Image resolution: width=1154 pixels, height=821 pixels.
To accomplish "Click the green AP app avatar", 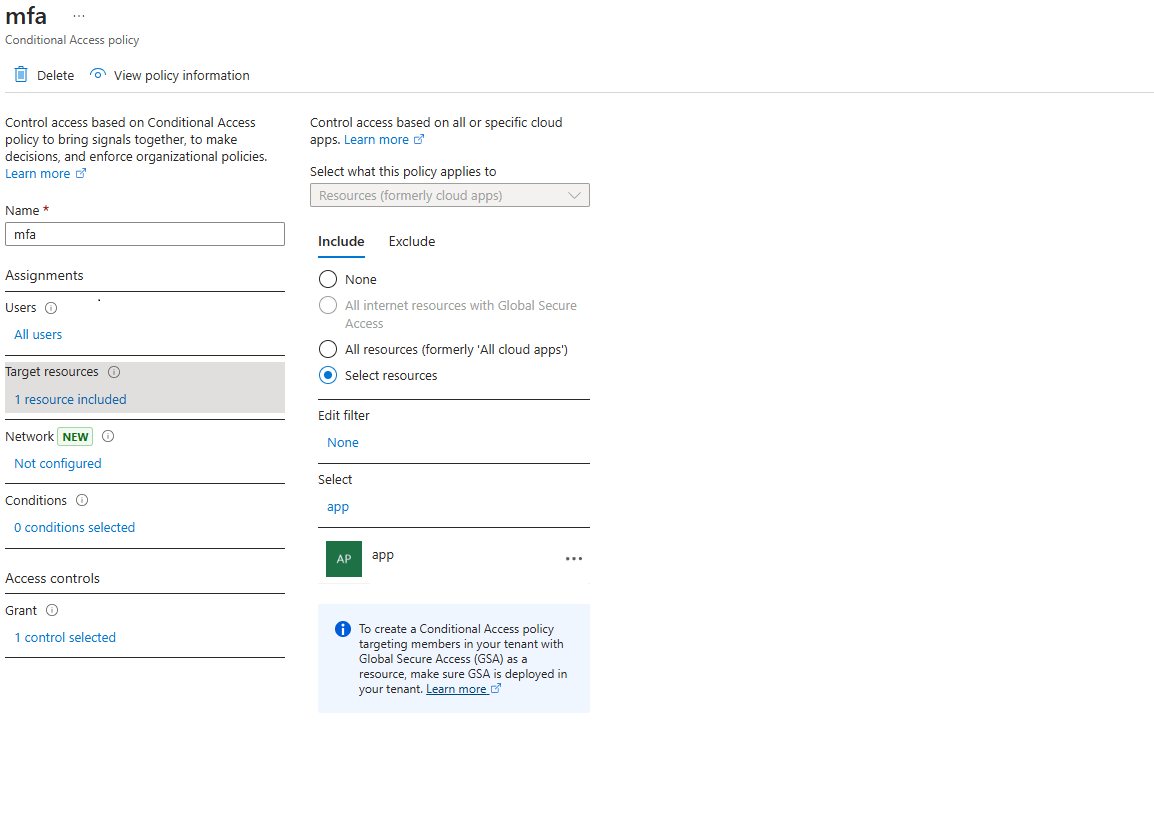I will [344, 558].
